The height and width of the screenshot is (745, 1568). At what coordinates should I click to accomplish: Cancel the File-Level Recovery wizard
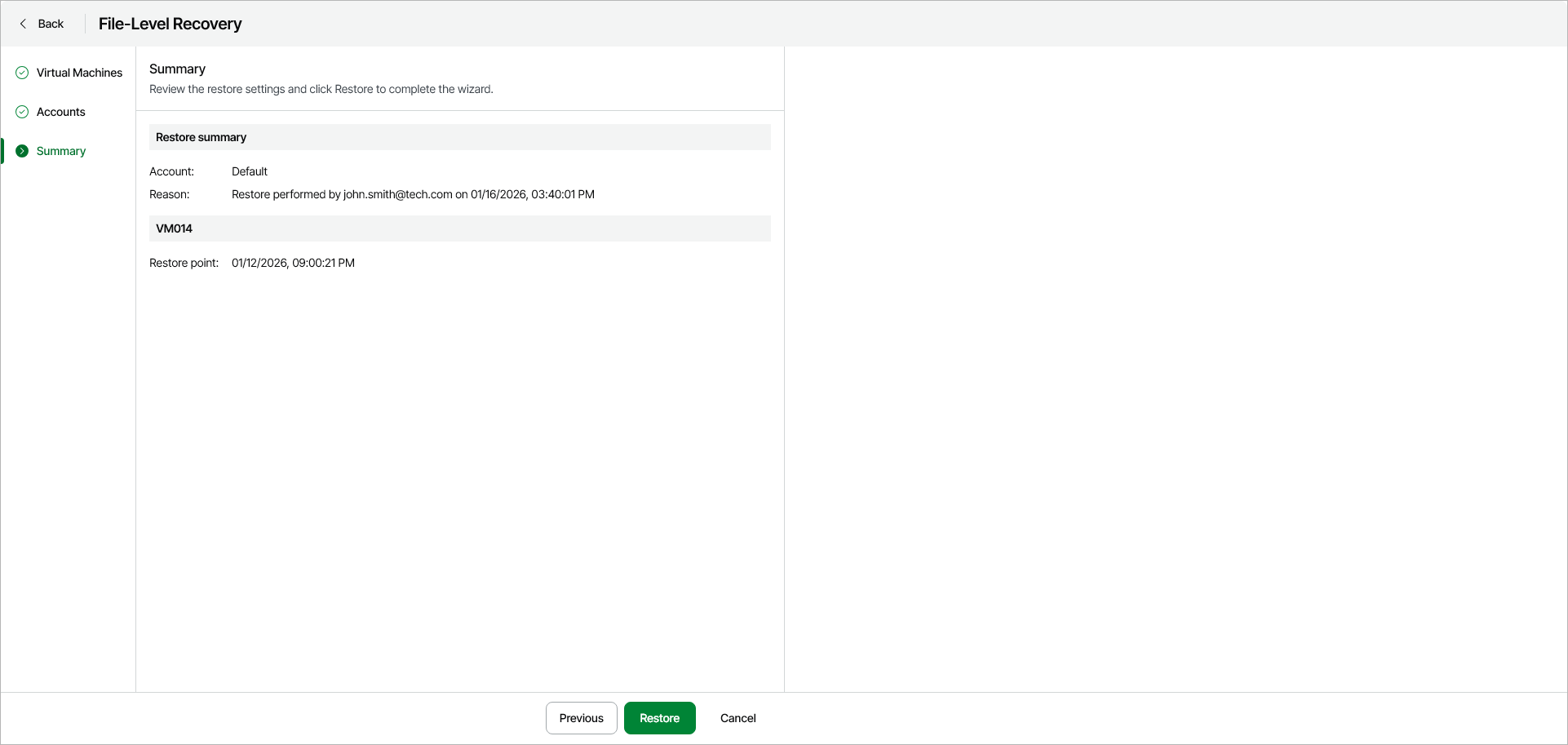(x=738, y=718)
